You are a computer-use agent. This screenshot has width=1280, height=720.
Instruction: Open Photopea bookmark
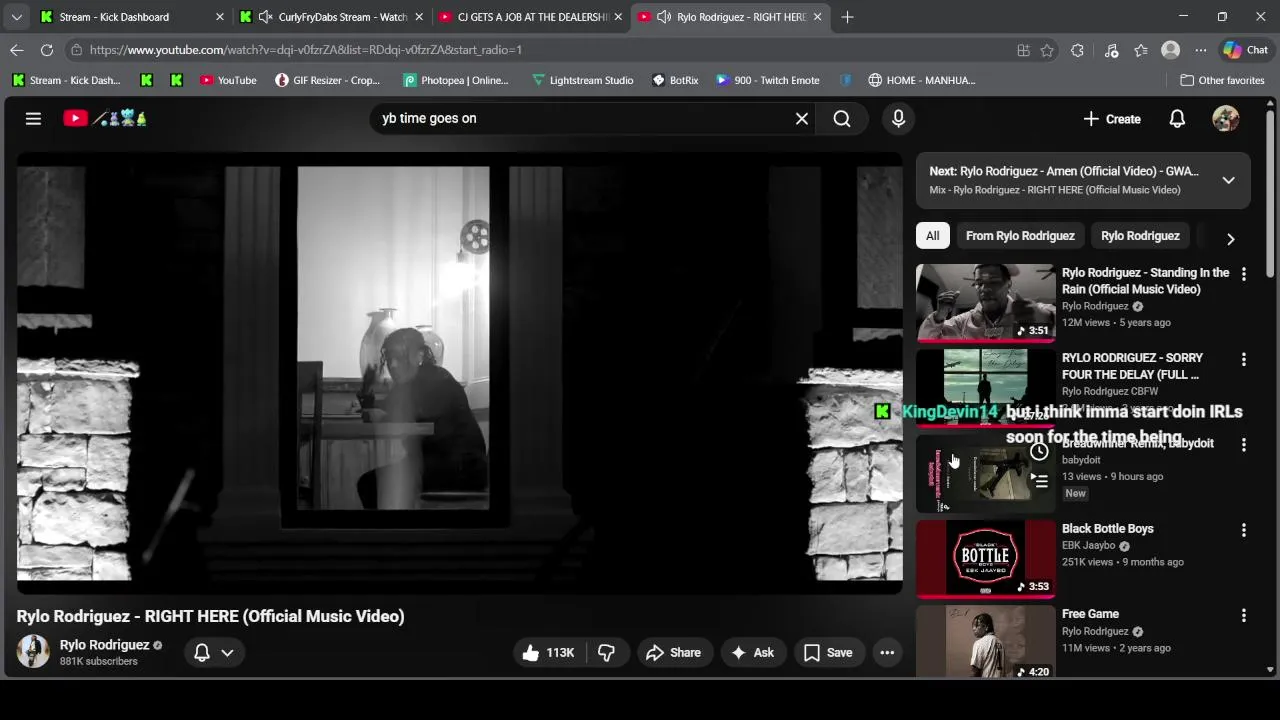point(455,80)
